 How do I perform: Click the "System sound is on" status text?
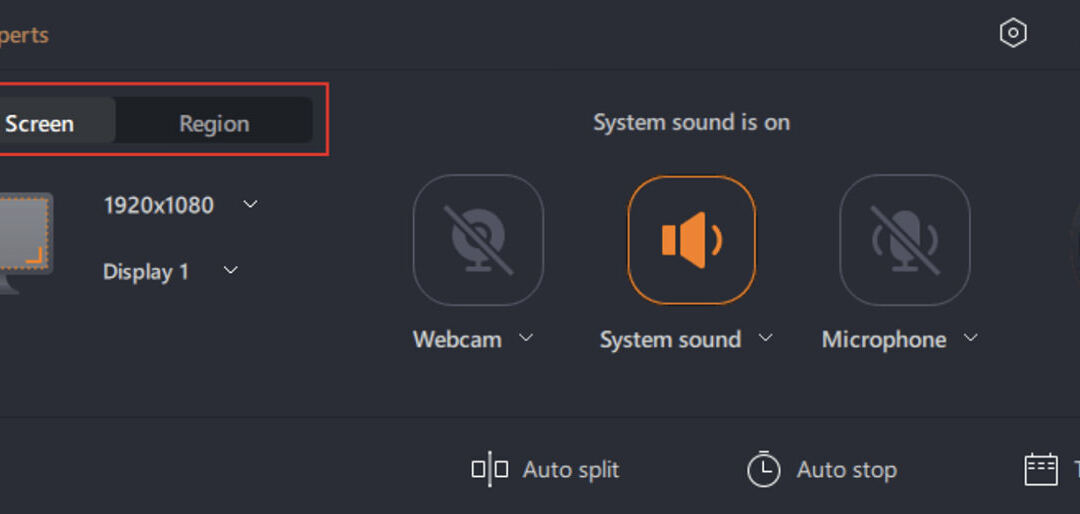tap(691, 122)
